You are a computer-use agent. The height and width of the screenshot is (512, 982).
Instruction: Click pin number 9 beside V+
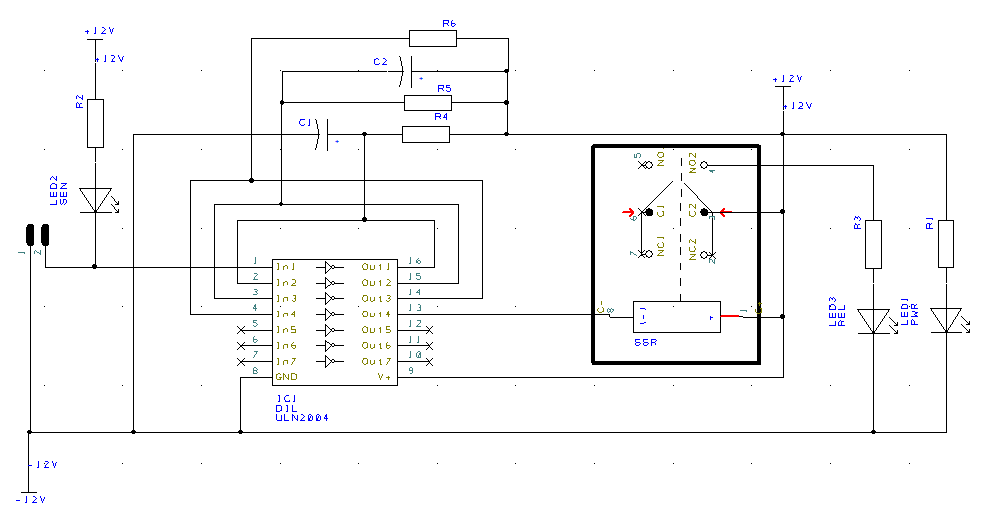pos(411,371)
